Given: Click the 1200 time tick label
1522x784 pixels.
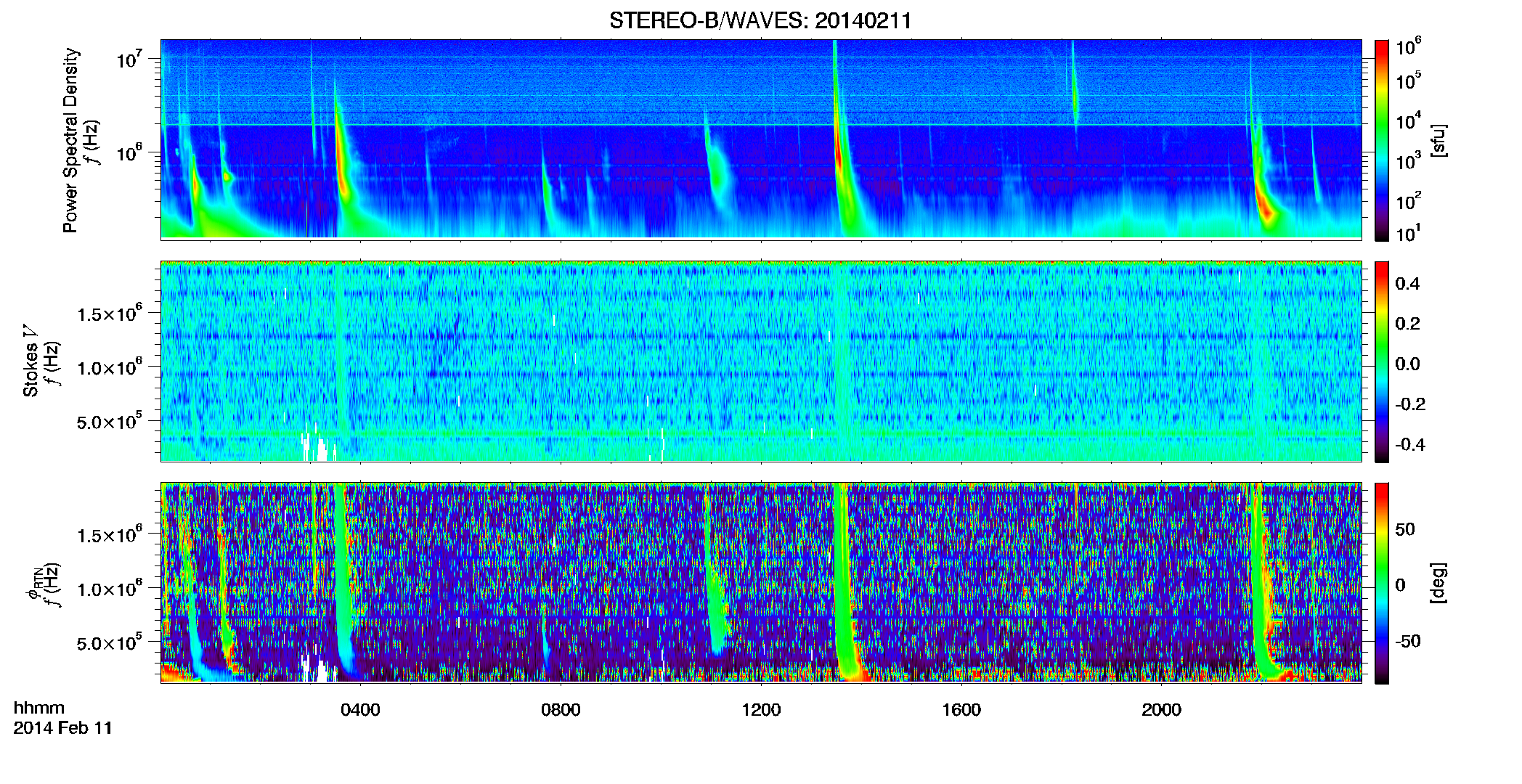Looking at the screenshot, I should coord(761,710).
